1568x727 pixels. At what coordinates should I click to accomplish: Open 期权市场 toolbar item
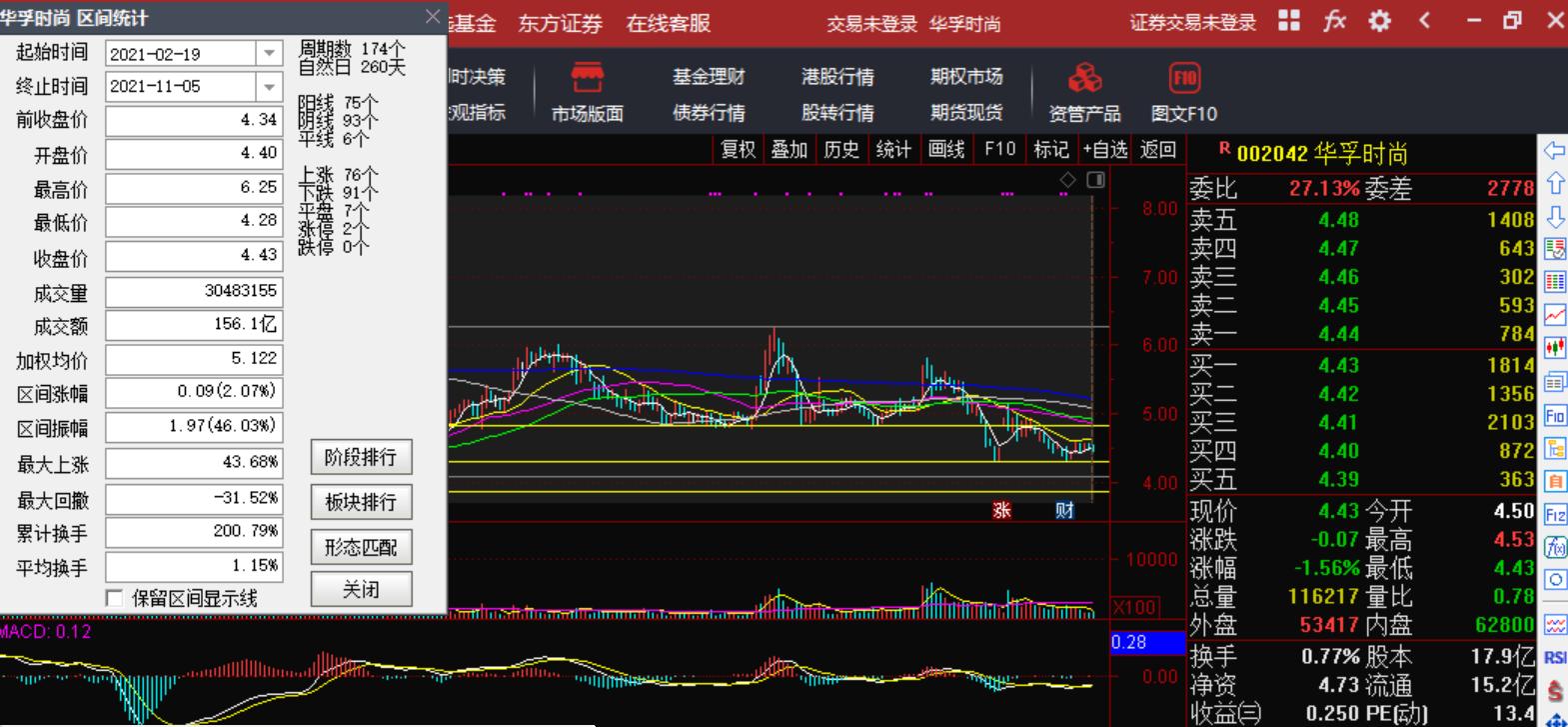pyautogui.click(x=966, y=77)
